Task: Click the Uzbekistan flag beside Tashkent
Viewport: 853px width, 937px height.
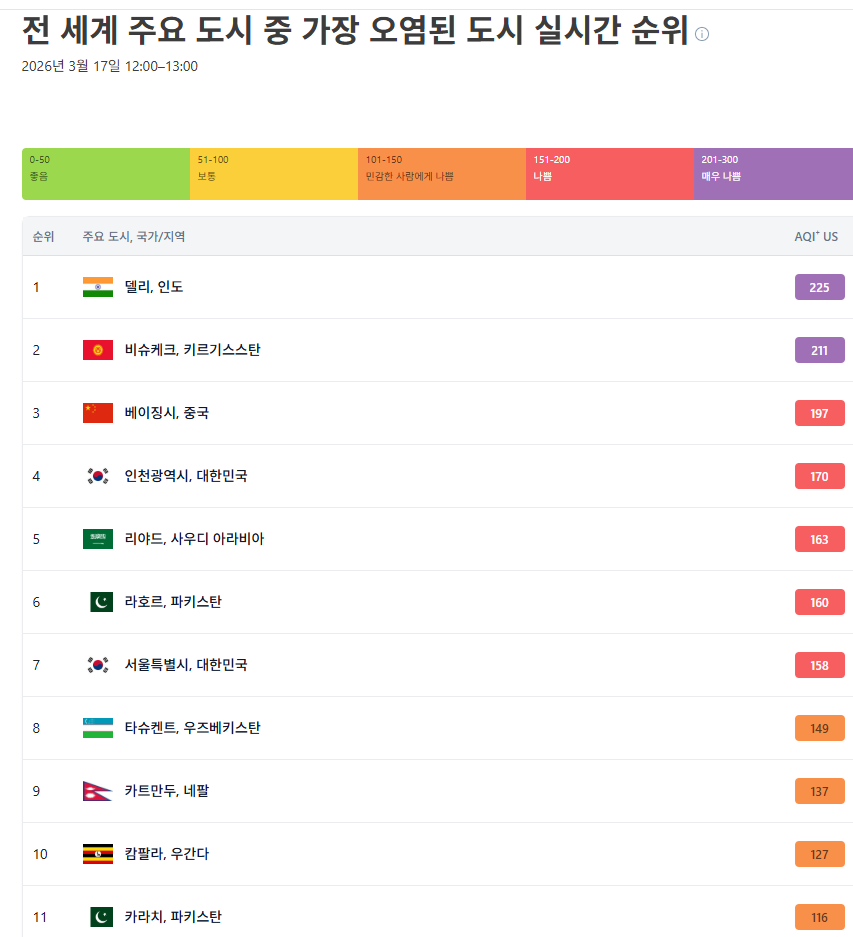Action: coord(98,728)
